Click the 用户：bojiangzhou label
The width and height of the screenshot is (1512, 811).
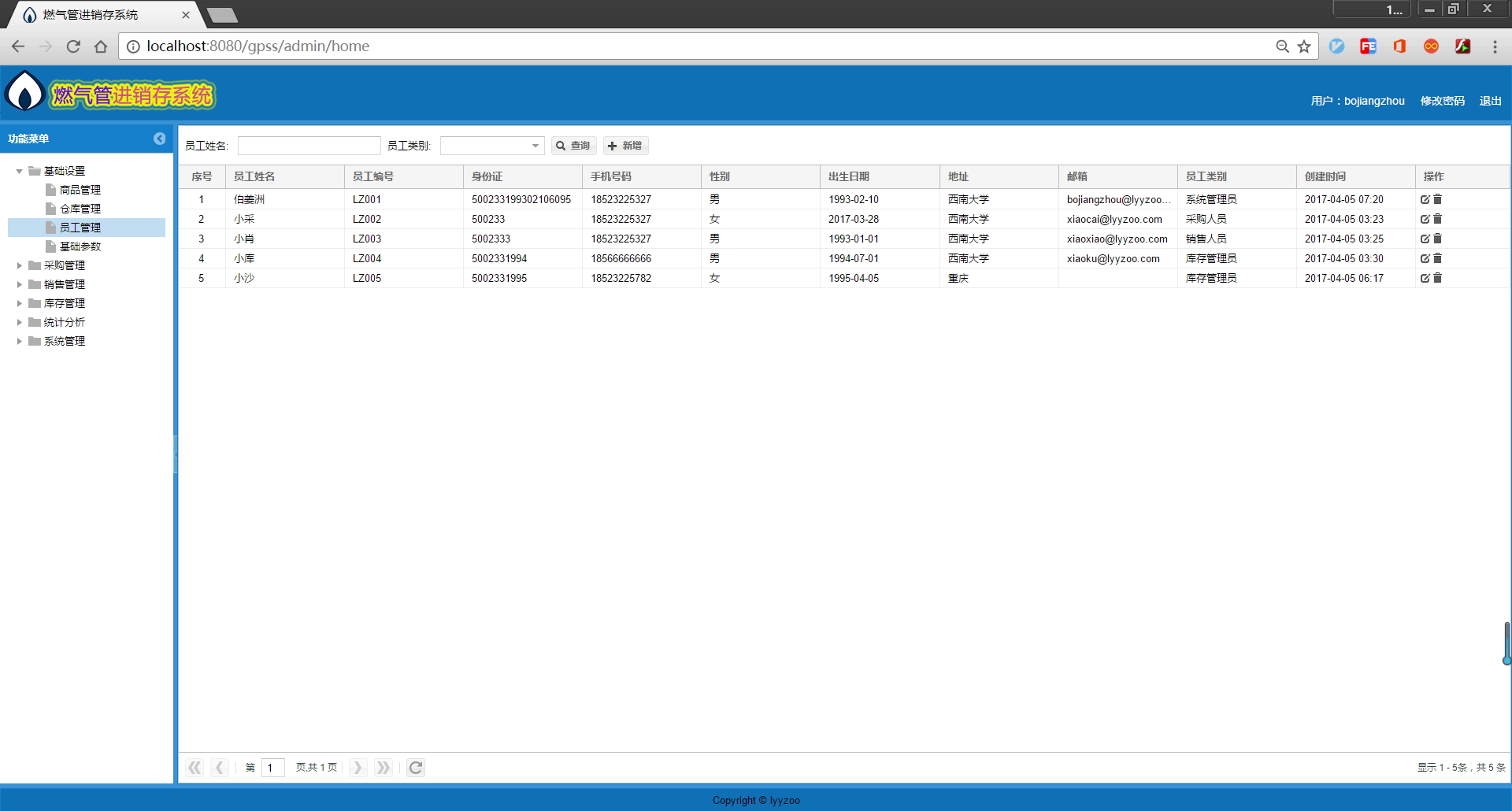[x=1358, y=101]
